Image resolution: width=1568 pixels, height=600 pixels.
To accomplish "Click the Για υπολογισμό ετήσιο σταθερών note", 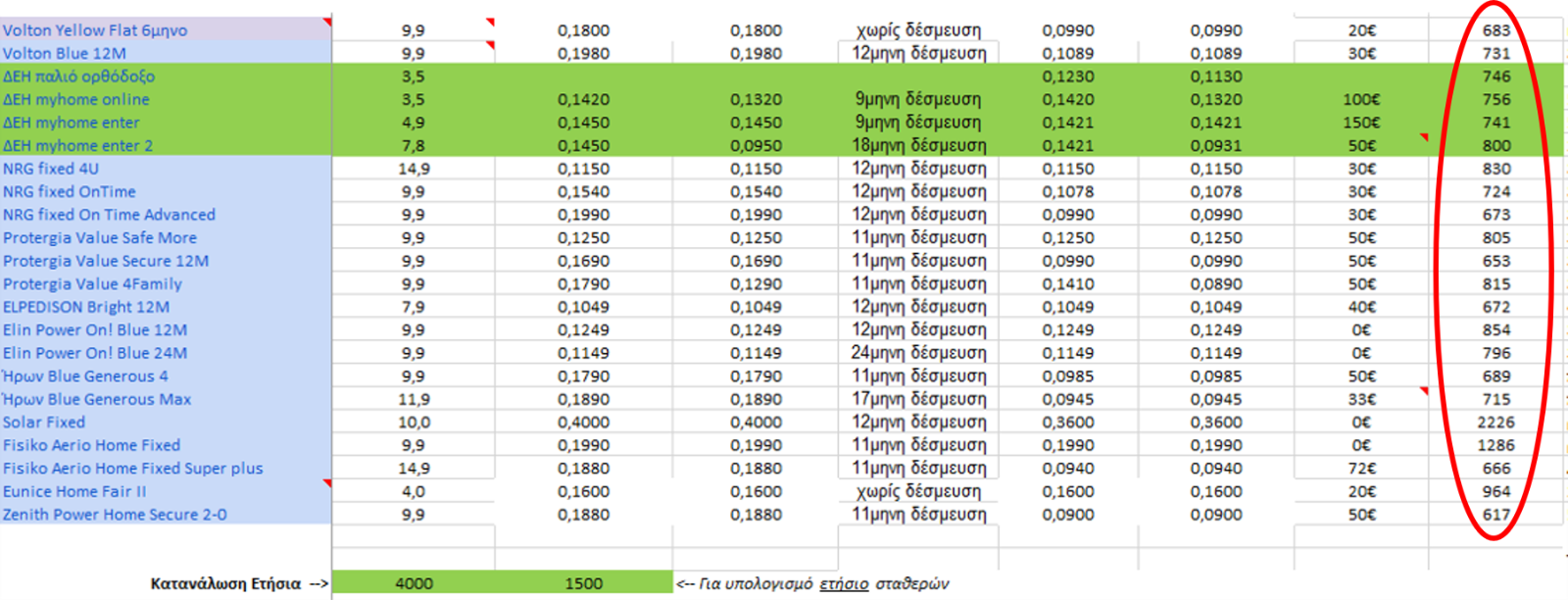I will [x=812, y=583].
